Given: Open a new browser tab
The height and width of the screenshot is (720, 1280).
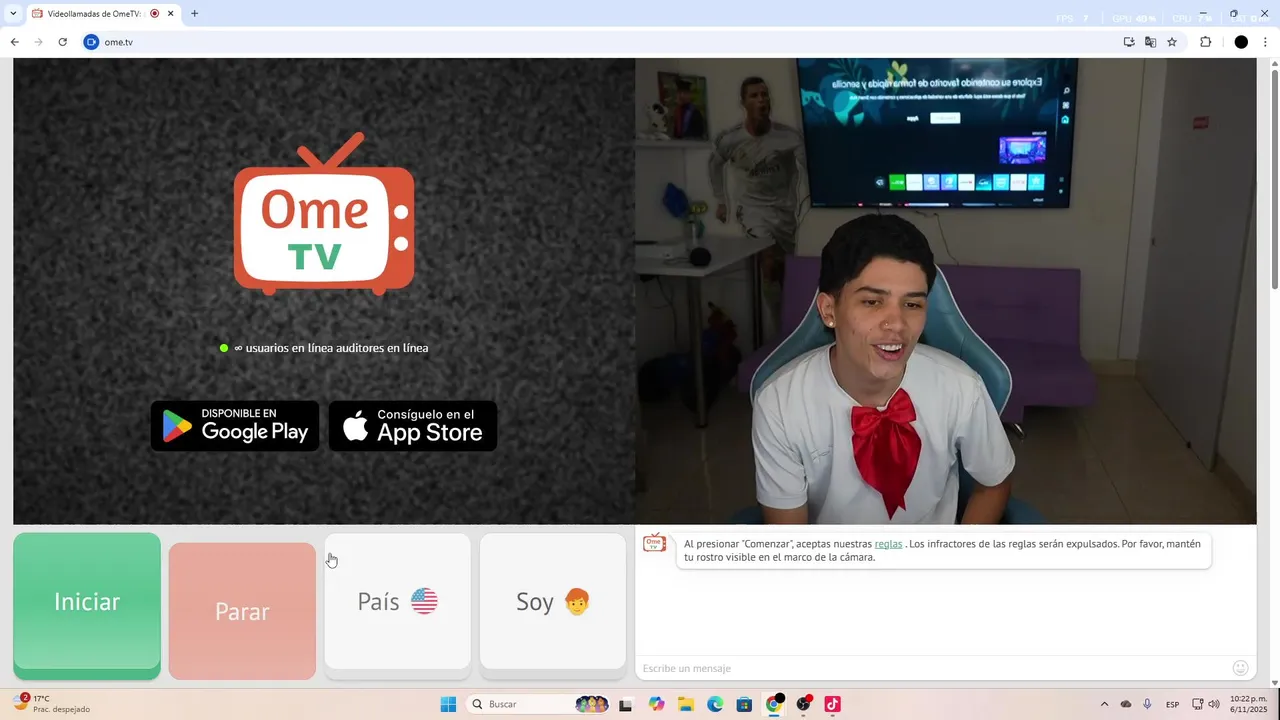Looking at the screenshot, I should pyautogui.click(x=194, y=14).
